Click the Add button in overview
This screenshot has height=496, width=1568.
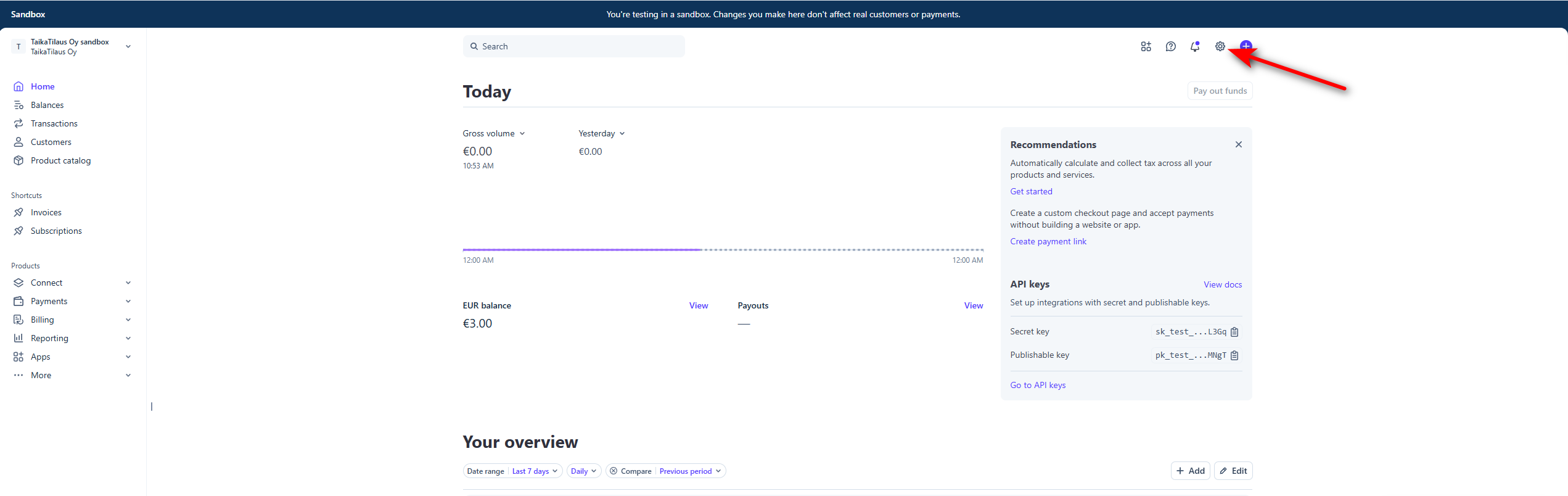coord(1190,471)
